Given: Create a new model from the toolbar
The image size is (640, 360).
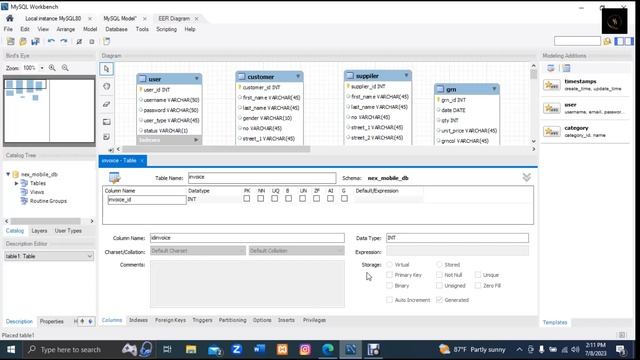Looking at the screenshot, I should point(11,41).
